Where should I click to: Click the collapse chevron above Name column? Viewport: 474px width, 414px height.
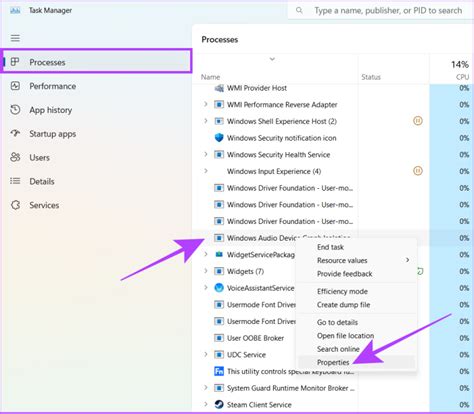(272, 59)
